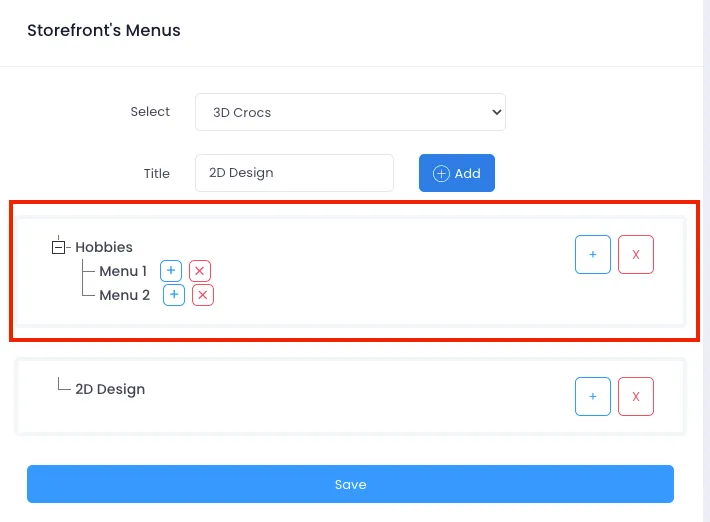Collapse the Hobbies tree node
This screenshot has width=710, height=522.
[x=58, y=247]
